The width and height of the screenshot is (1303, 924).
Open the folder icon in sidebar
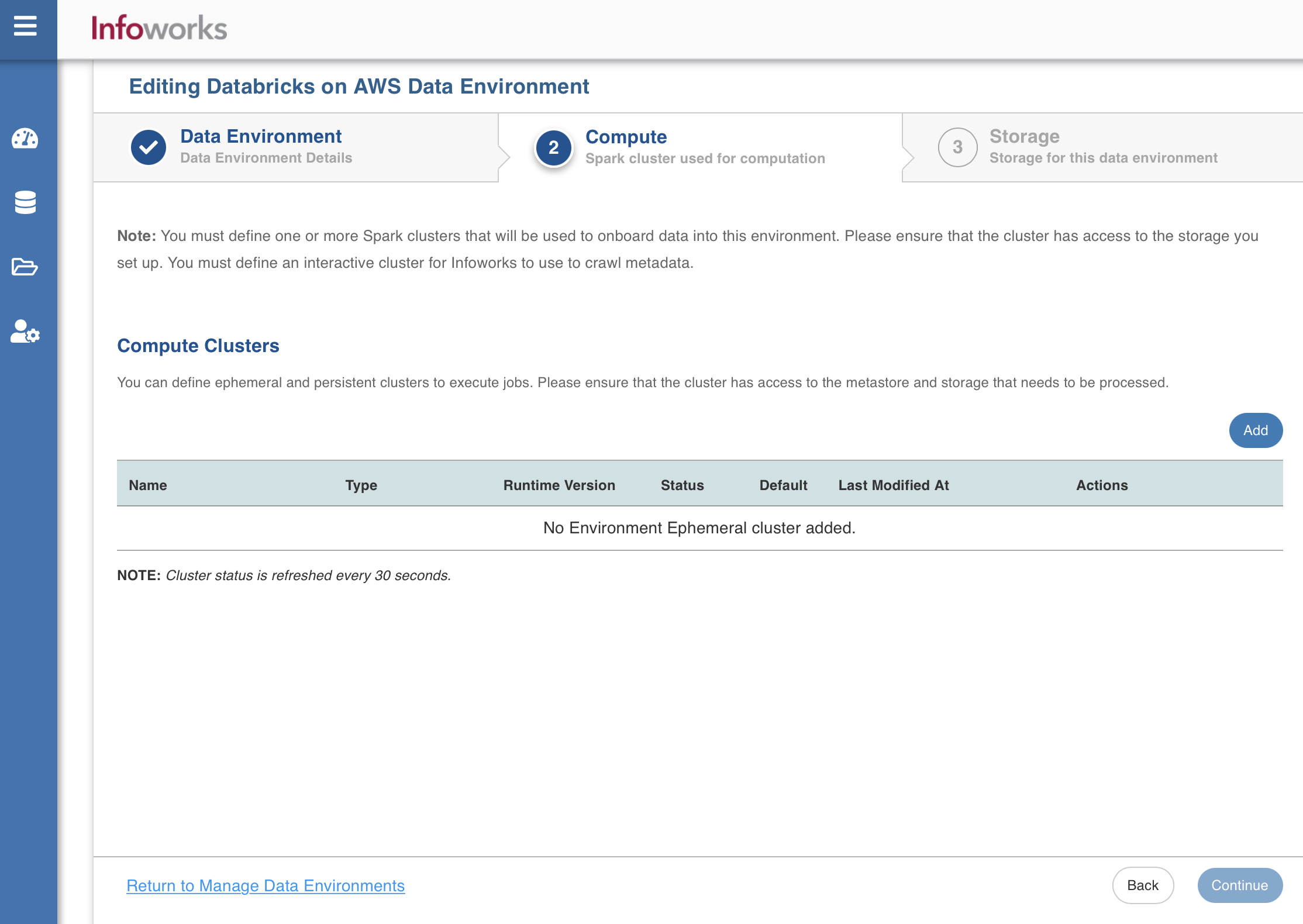coord(25,267)
